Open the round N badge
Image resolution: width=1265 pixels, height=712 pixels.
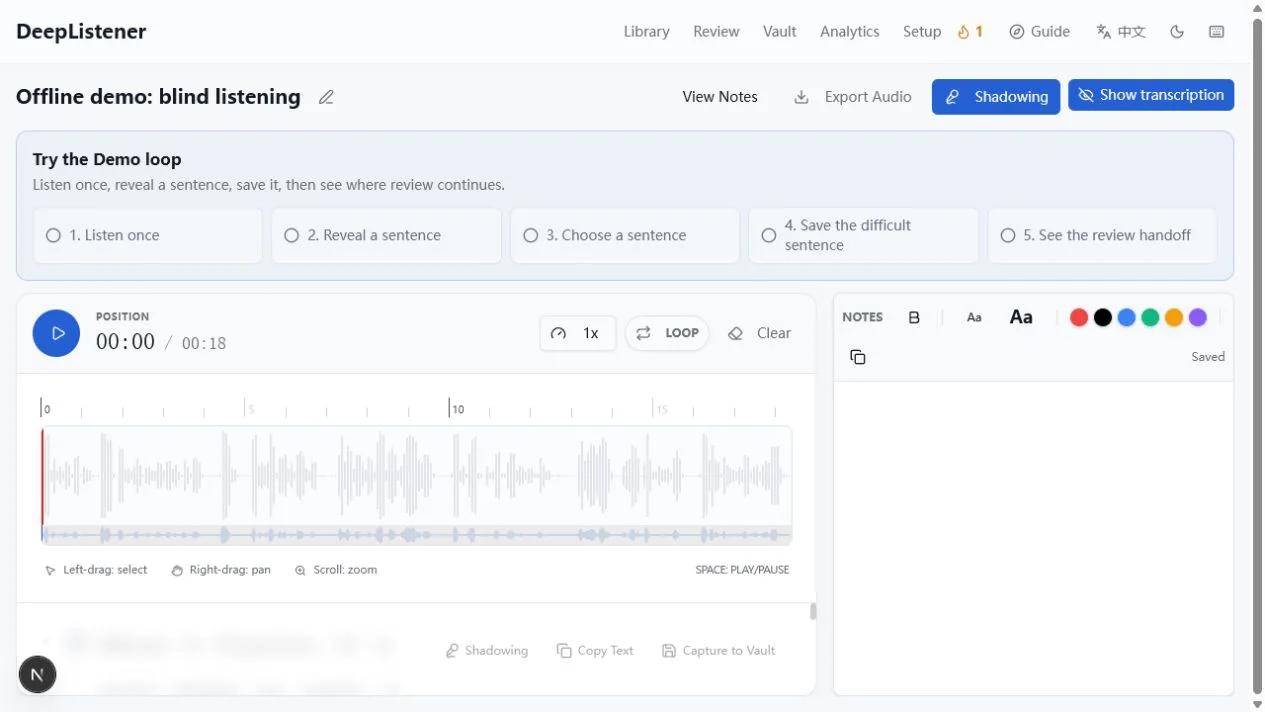tap(37, 674)
